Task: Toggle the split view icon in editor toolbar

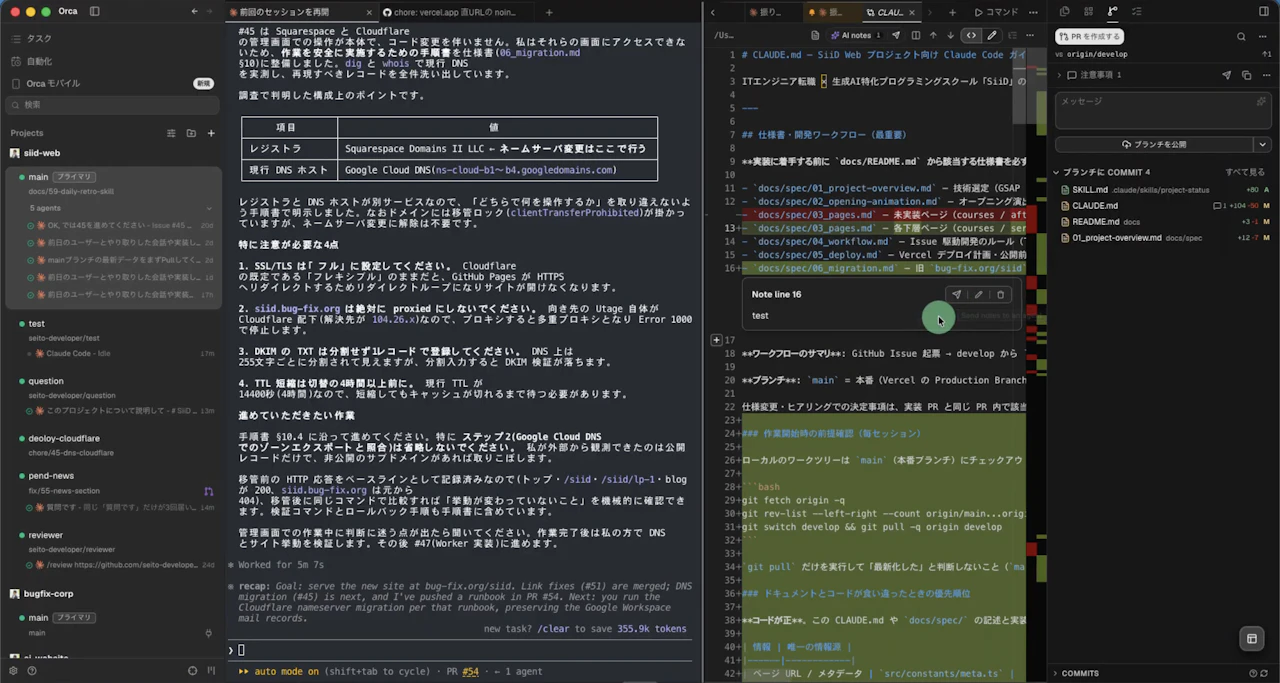Action: [x=915, y=35]
